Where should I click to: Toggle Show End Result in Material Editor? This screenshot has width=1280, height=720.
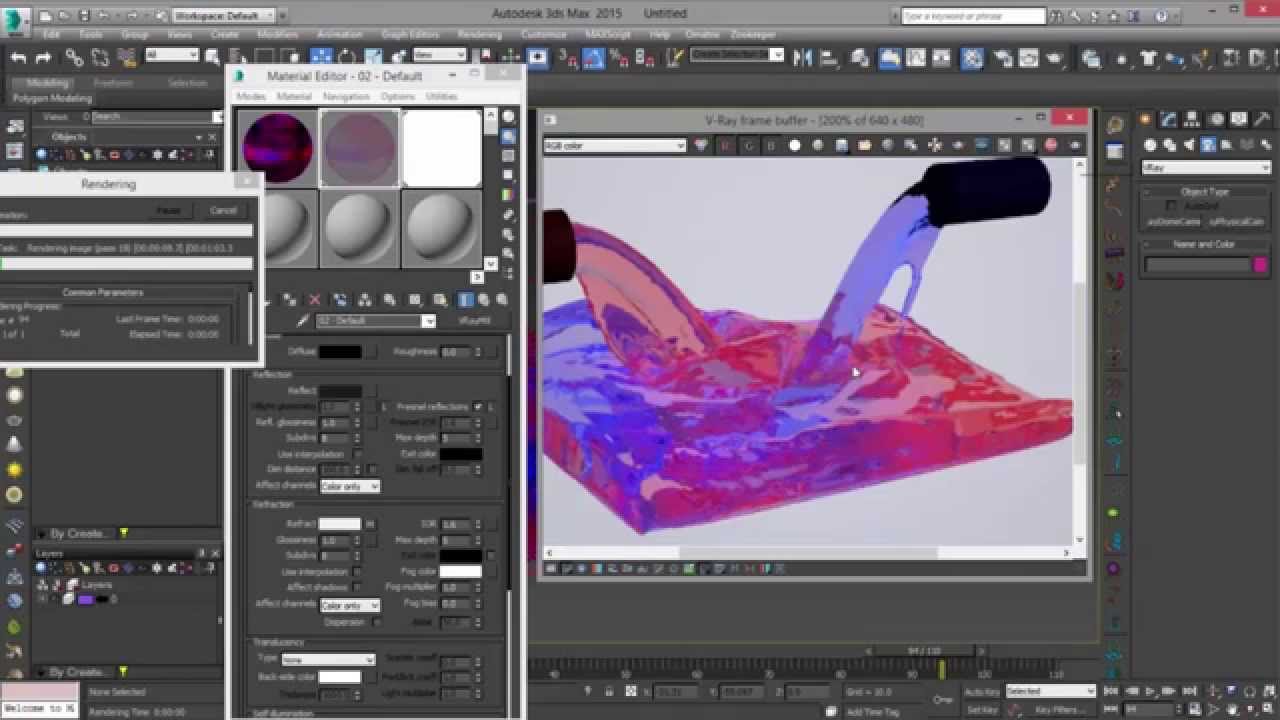pyautogui.click(x=466, y=299)
